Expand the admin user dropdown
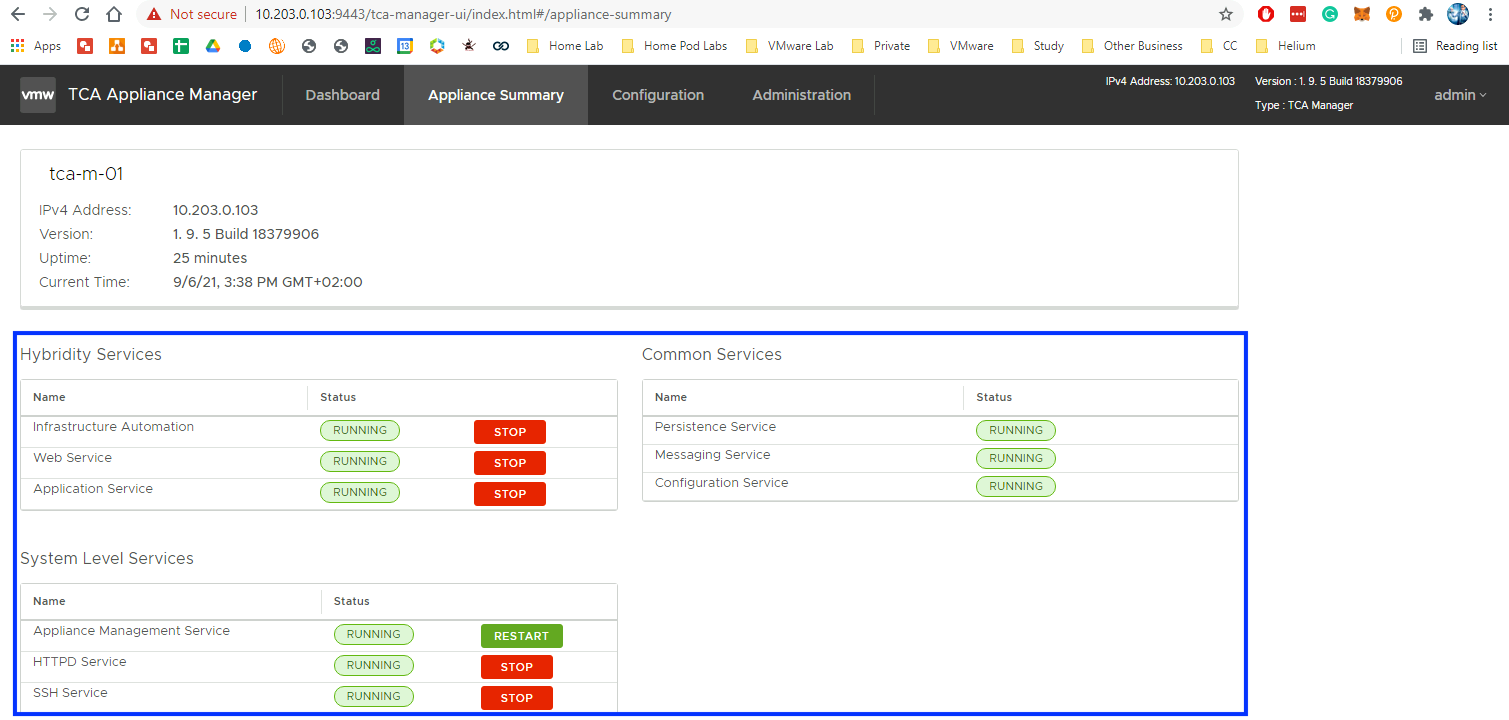1509x720 pixels. click(1460, 95)
